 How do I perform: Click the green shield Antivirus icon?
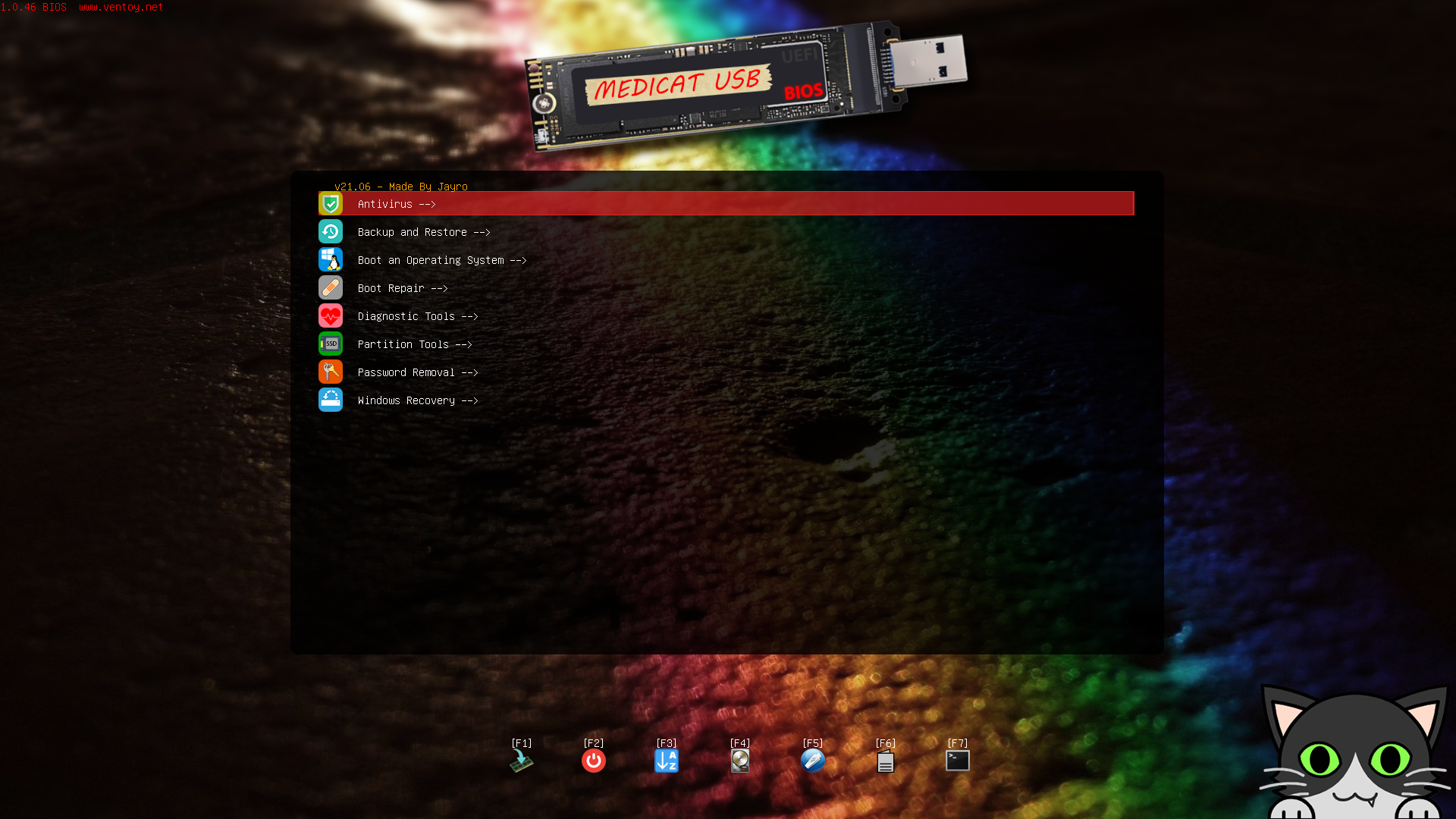click(x=331, y=204)
